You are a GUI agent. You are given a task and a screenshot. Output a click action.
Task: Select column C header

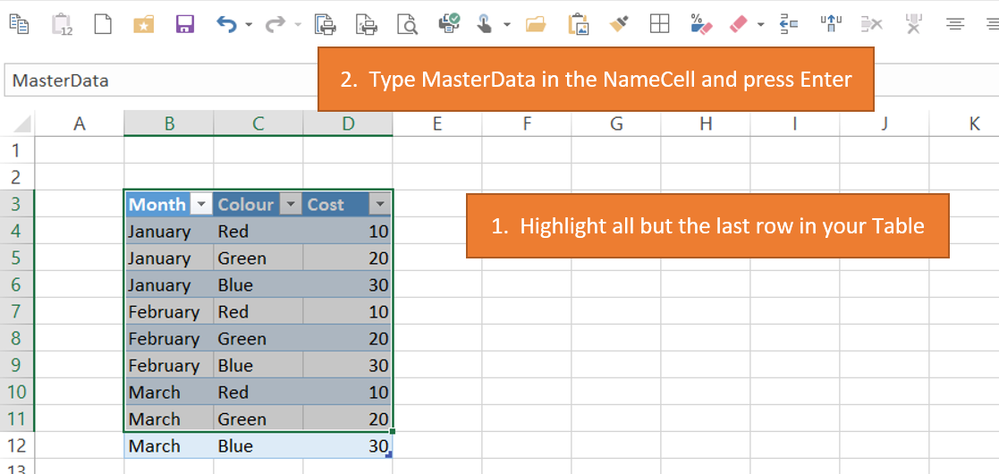click(x=258, y=124)
